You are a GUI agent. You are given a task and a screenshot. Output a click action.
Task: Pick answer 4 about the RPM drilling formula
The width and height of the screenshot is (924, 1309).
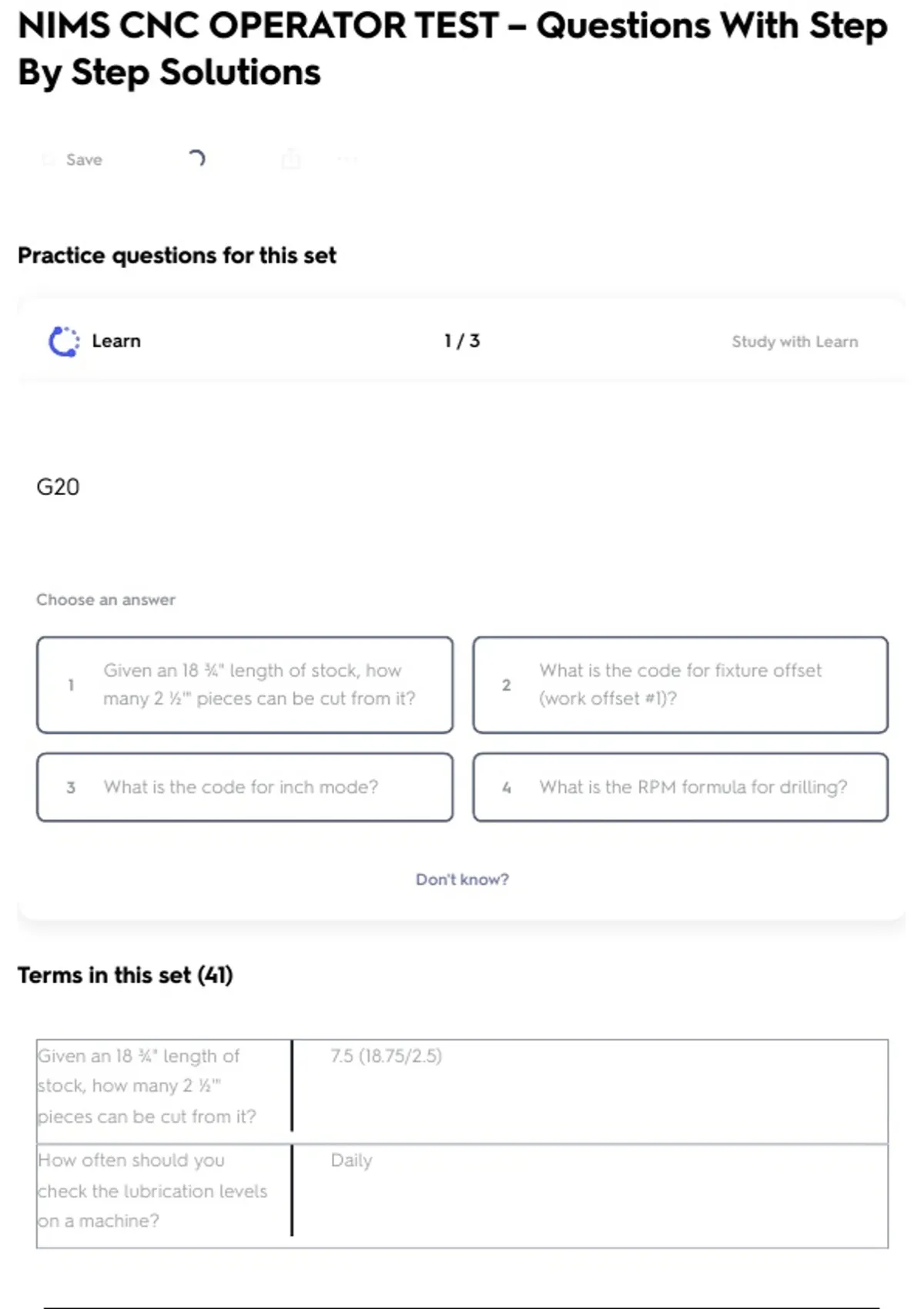pyautogui.click(x=680, y=787)
